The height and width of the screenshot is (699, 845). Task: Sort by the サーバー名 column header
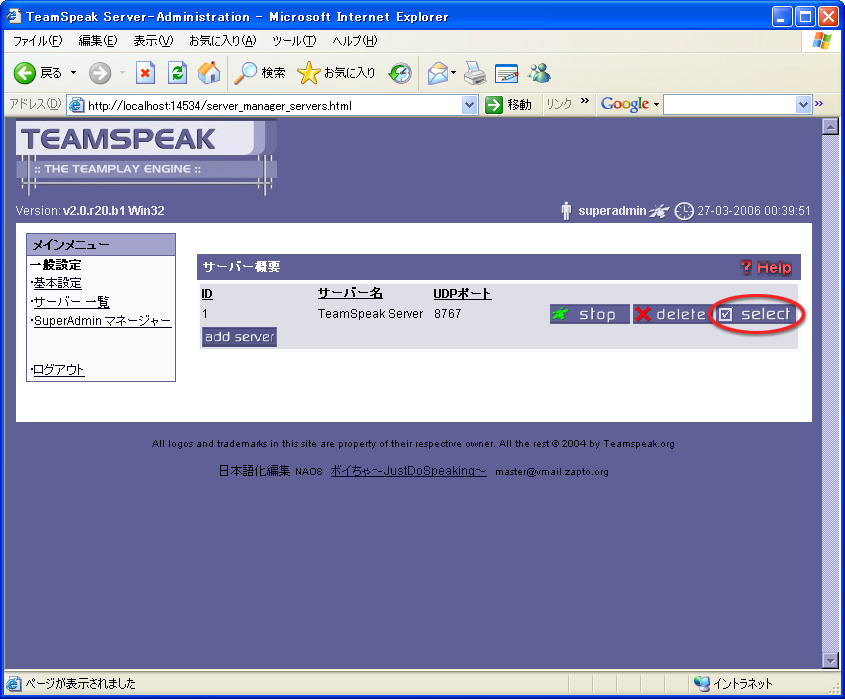pyautogui.click(x=350, y=293)
